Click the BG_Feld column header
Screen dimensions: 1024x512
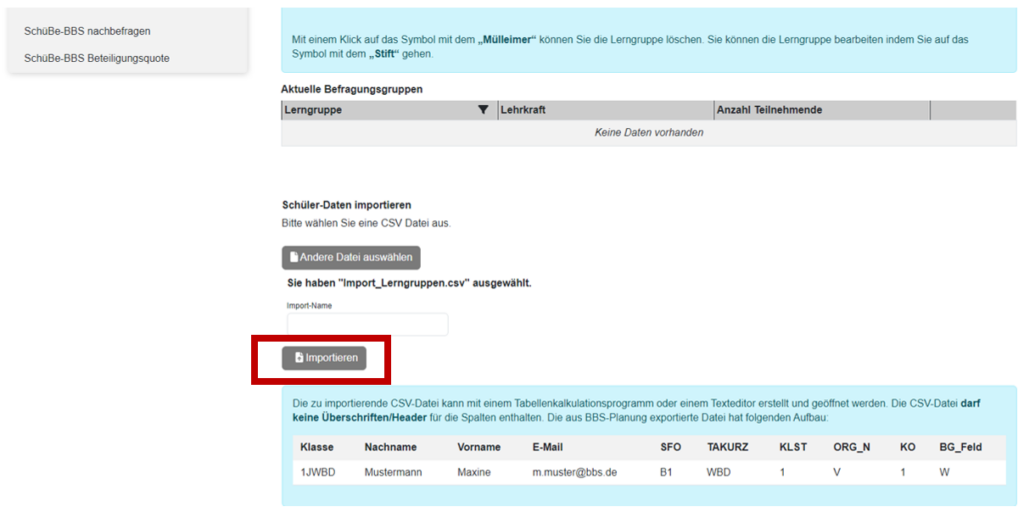(x=962, y=447)
